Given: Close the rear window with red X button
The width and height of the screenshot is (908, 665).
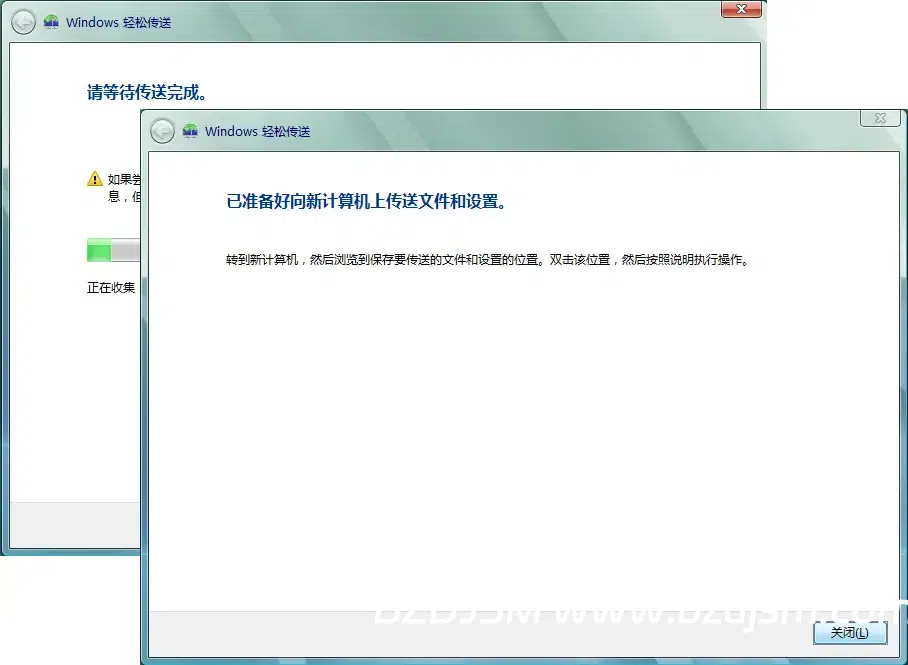Looking at the screenshot, I should click(x=741, y=9).
